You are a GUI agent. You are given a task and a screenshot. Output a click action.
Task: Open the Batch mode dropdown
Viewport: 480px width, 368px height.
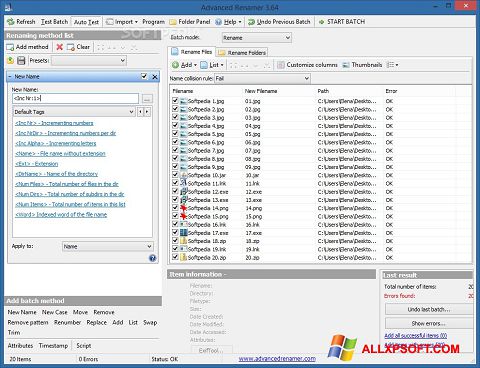[x=257, y=38]
